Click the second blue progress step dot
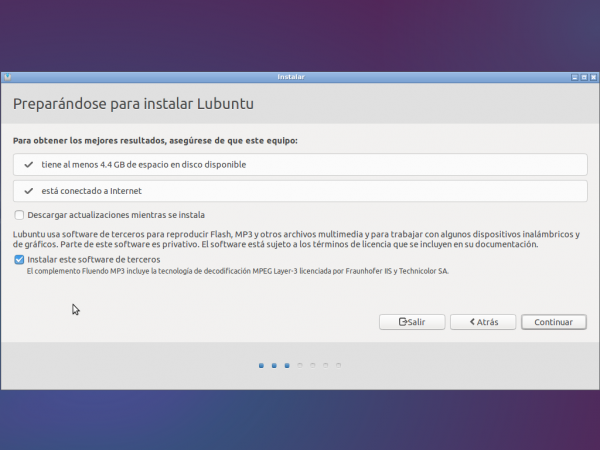Screen dimensions: 600x450 (274, 366)
